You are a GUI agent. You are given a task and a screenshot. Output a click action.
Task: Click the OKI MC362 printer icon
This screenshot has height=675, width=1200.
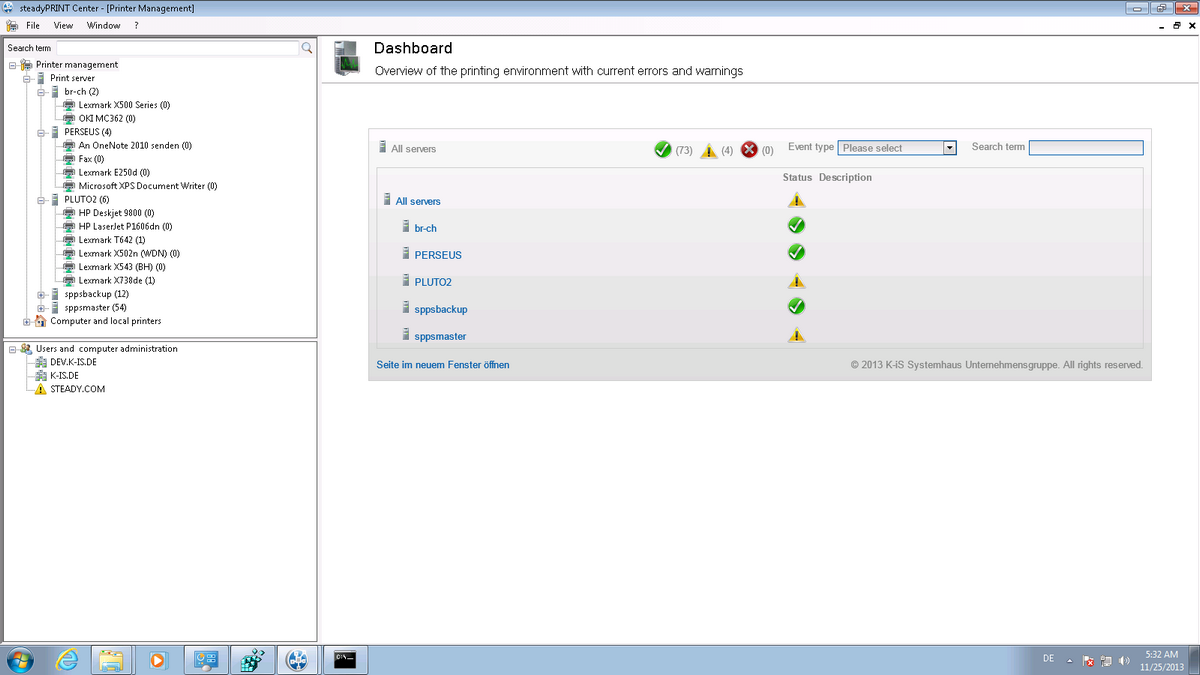(69, 118)
